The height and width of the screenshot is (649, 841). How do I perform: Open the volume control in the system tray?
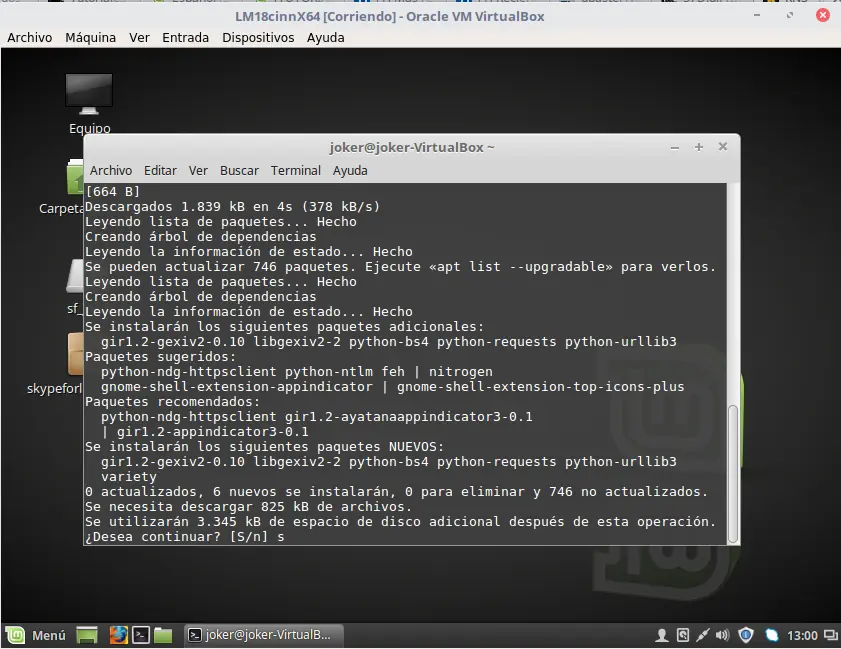721,635
